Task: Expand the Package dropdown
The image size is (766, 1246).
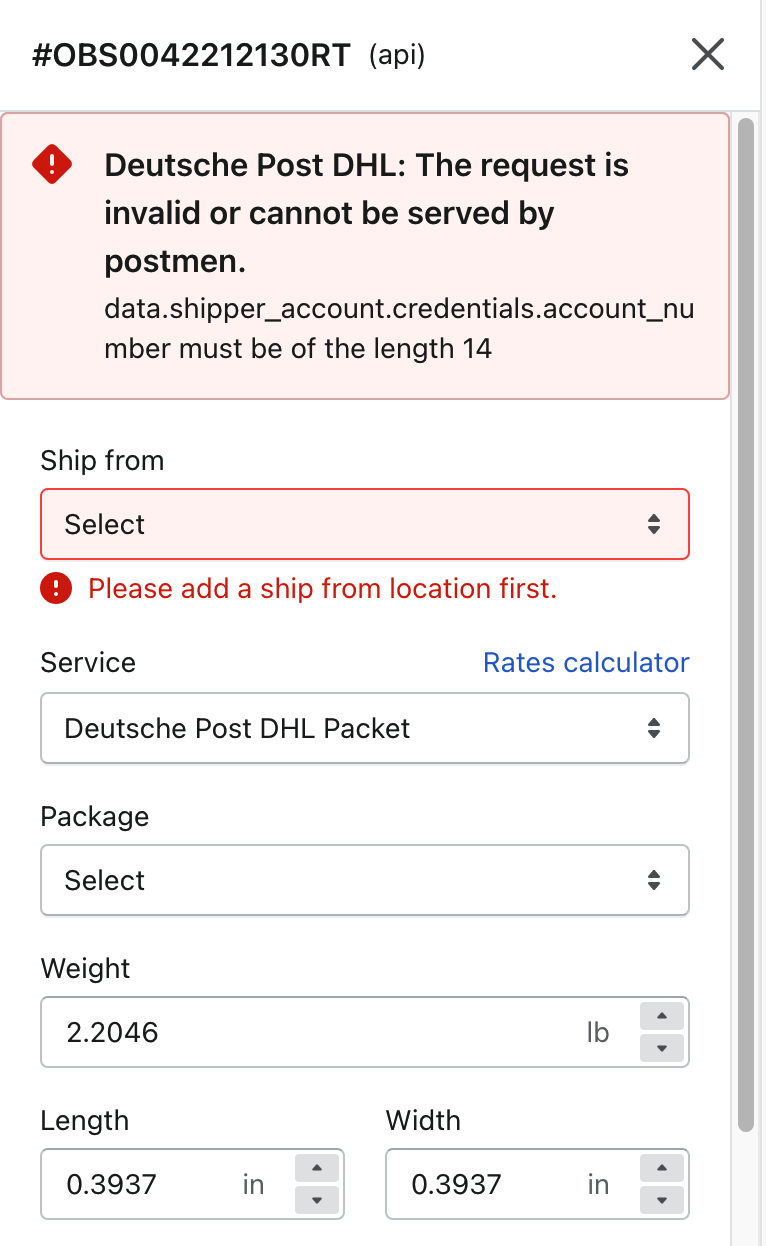Action: (364, 880)
